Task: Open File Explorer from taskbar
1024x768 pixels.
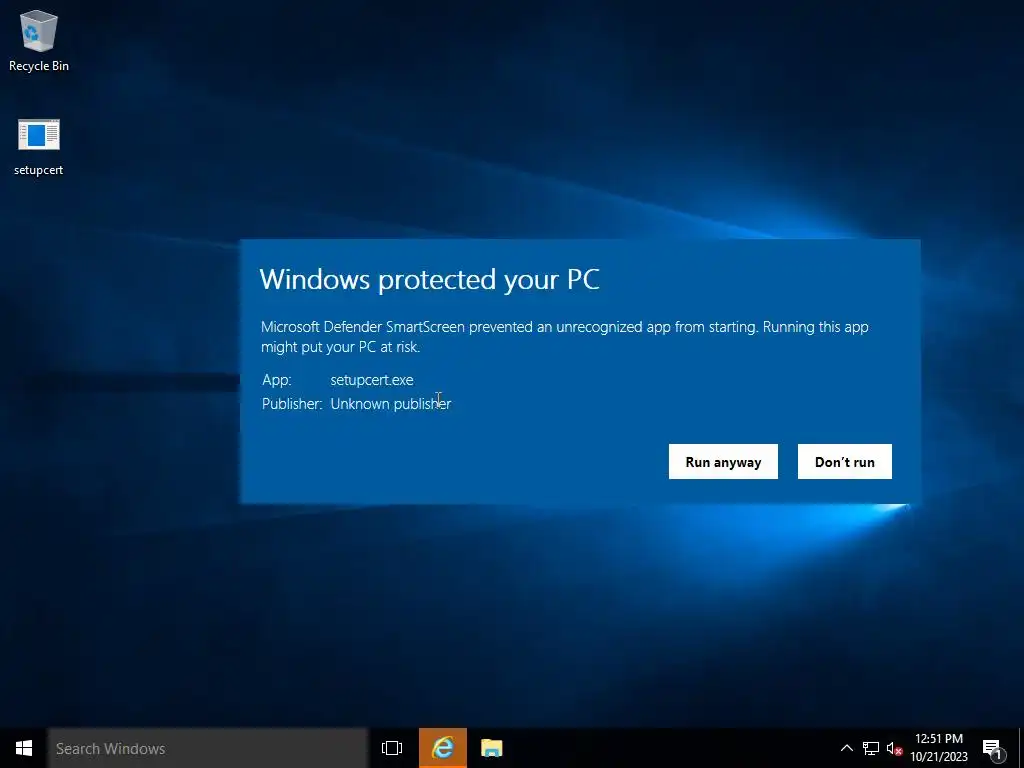Action: 491,748
